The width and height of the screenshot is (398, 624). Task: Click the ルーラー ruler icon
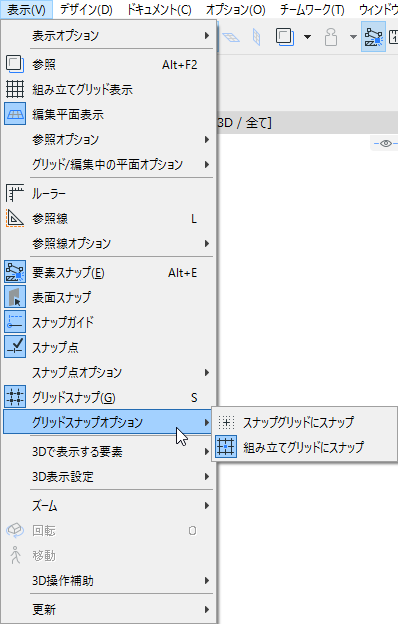pyautogui.click(x=15, y=193)
